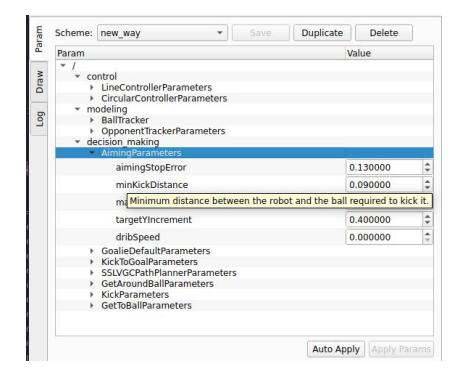Switch to the Param side tab
This screenshot has height=379, width=460.
(39, 39)
